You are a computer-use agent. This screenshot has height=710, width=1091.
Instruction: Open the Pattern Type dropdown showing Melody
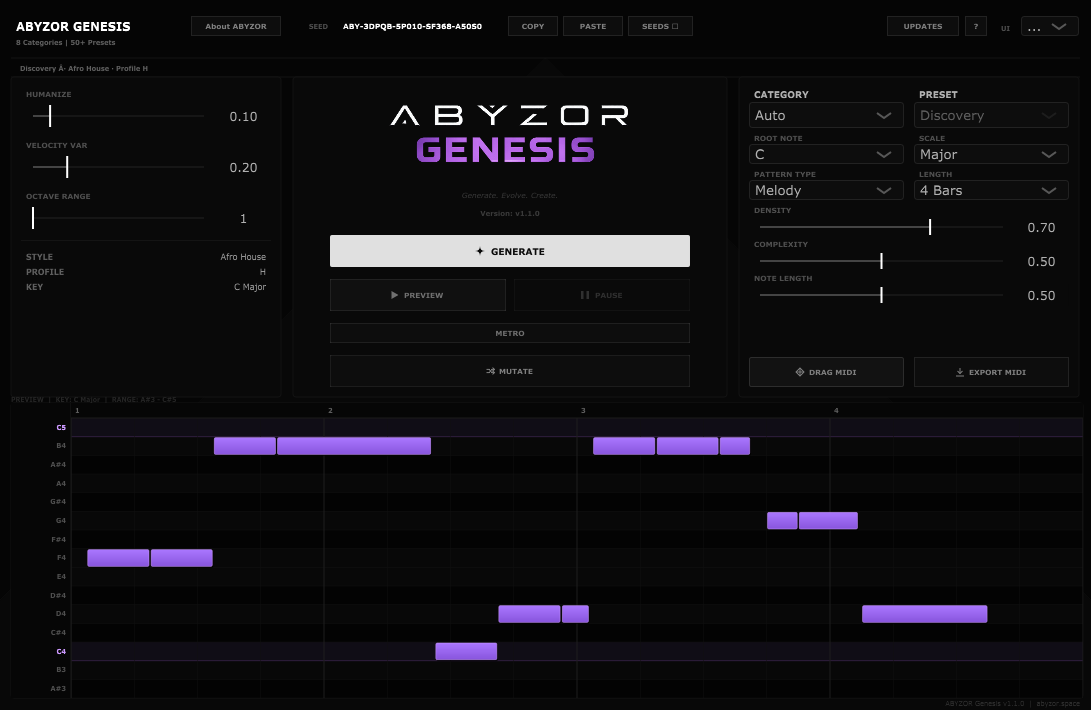click(x=826, y=190)
